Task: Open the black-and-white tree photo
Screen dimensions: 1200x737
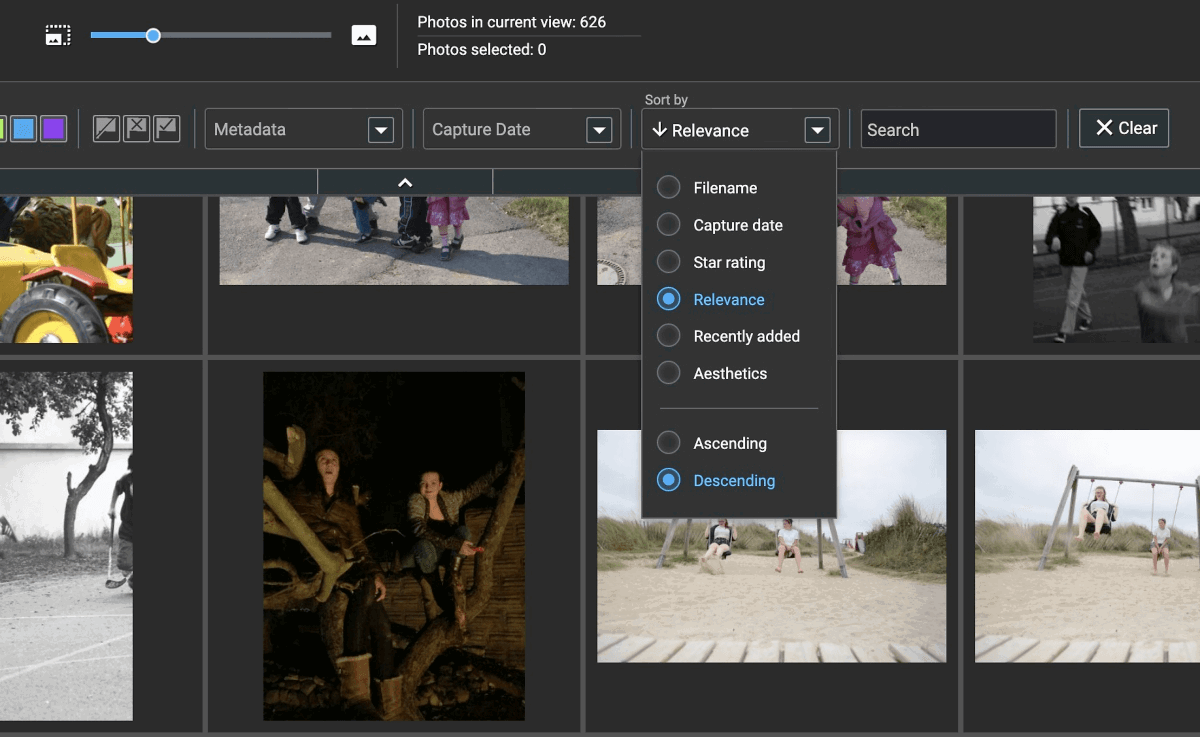Action: point(66,546)
